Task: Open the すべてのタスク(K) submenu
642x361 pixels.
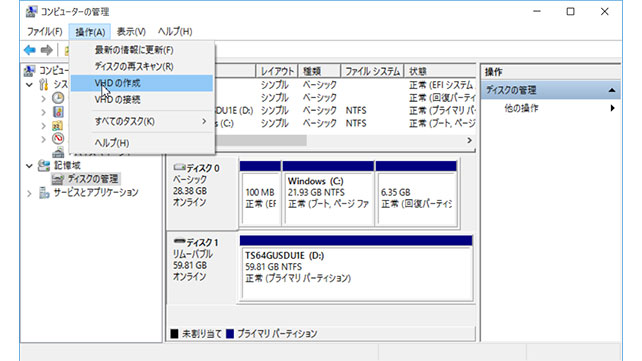Action: [142, 121]
